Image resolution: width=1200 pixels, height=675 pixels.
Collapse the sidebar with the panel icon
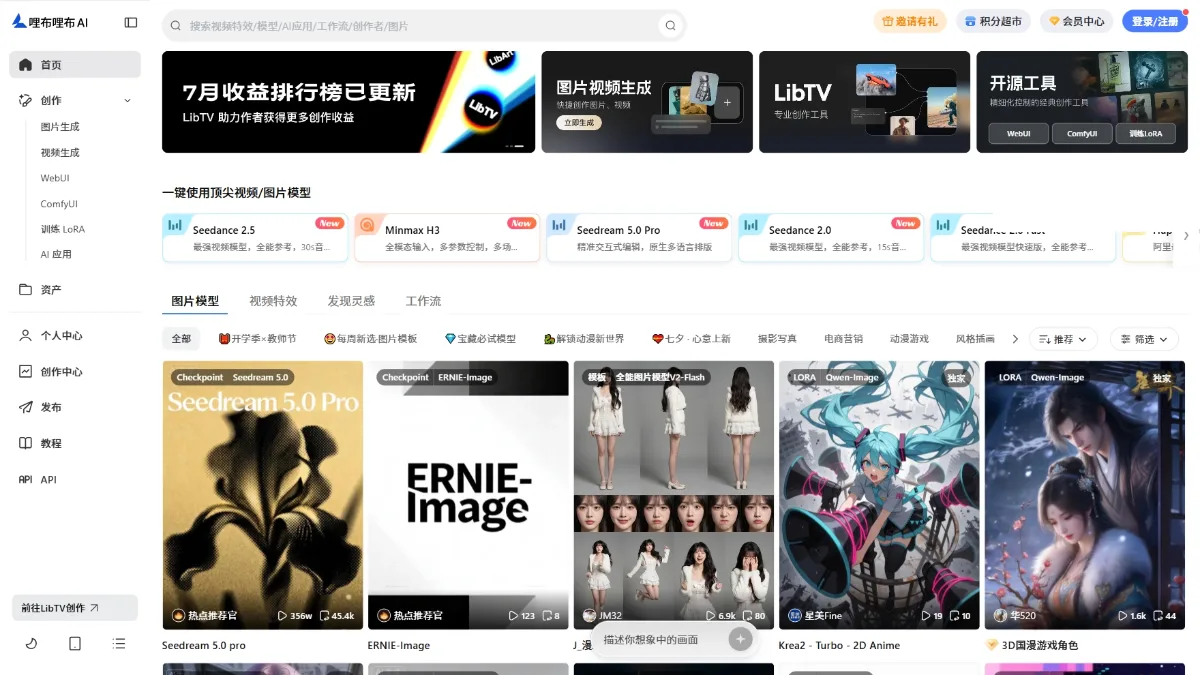click(x=131, y=22)
